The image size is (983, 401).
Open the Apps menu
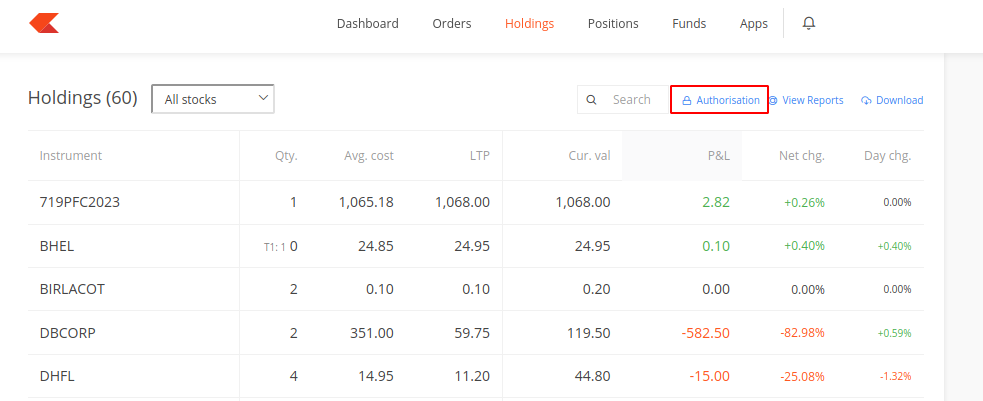[x=754, y=24]
